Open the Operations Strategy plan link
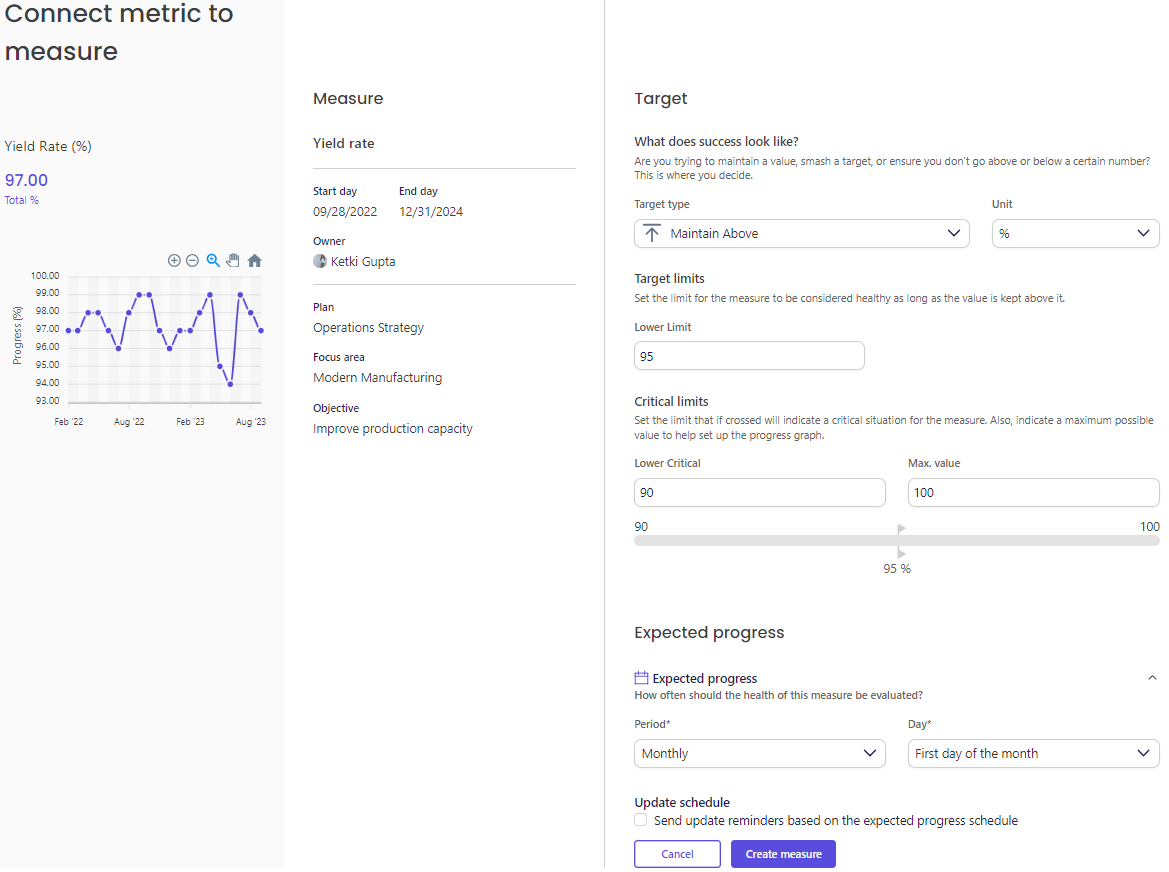Image resolution: width=1169 pixels, height=872 pixels. (x=367, y=327)
